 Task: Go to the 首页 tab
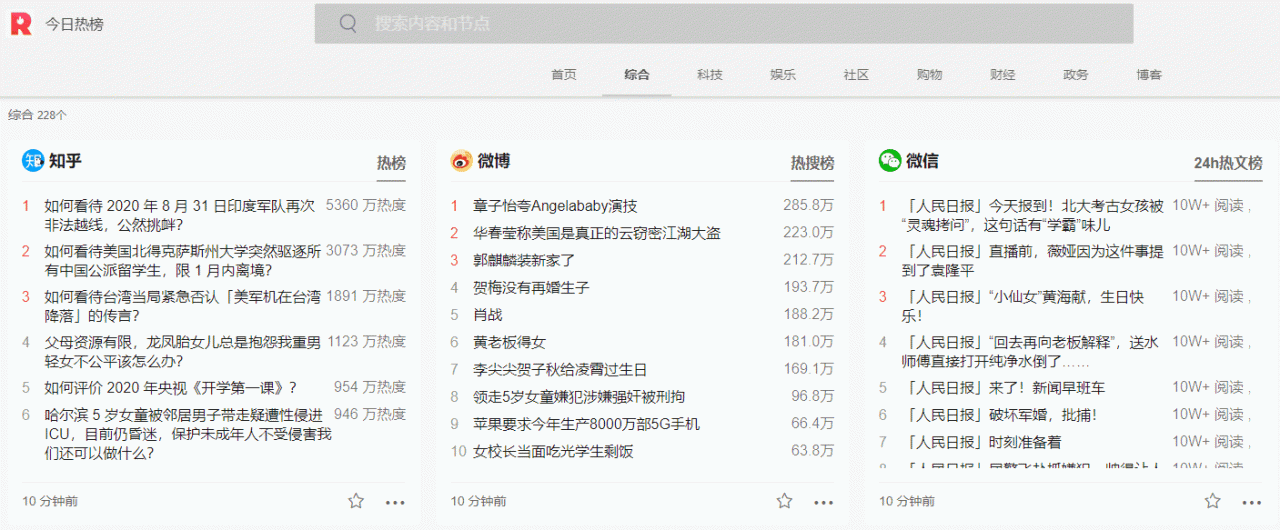click(x=564, y=75)
